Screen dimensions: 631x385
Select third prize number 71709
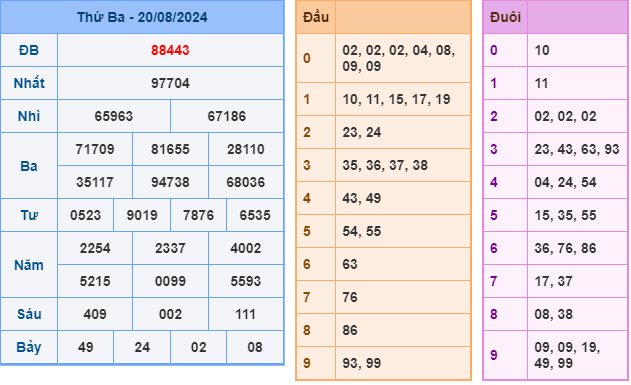(95, 149)
